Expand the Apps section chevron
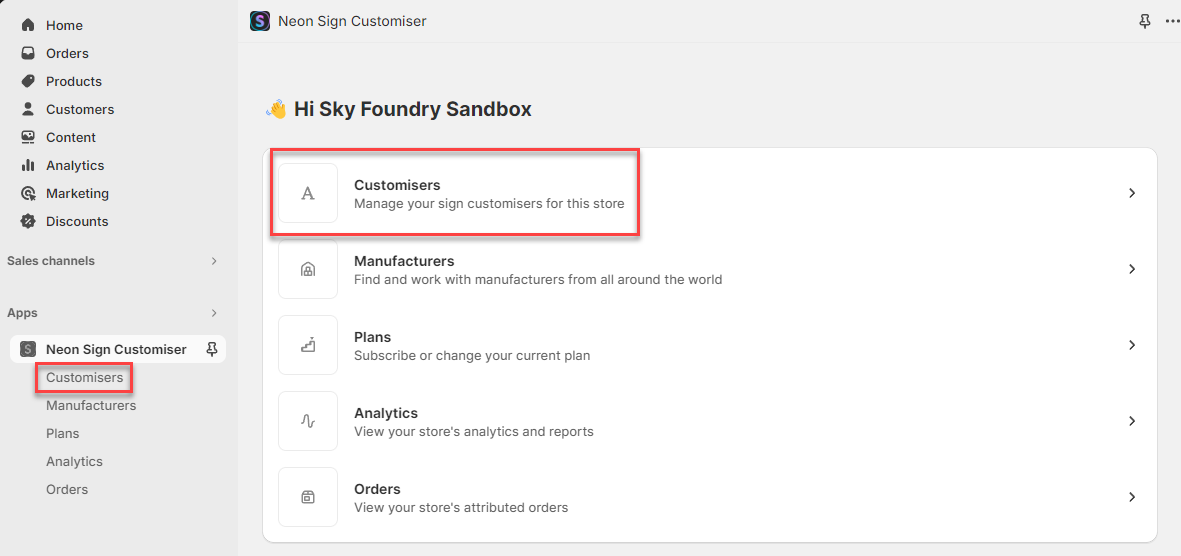This screenshot has width=1181, height=556. pos(213,313)
